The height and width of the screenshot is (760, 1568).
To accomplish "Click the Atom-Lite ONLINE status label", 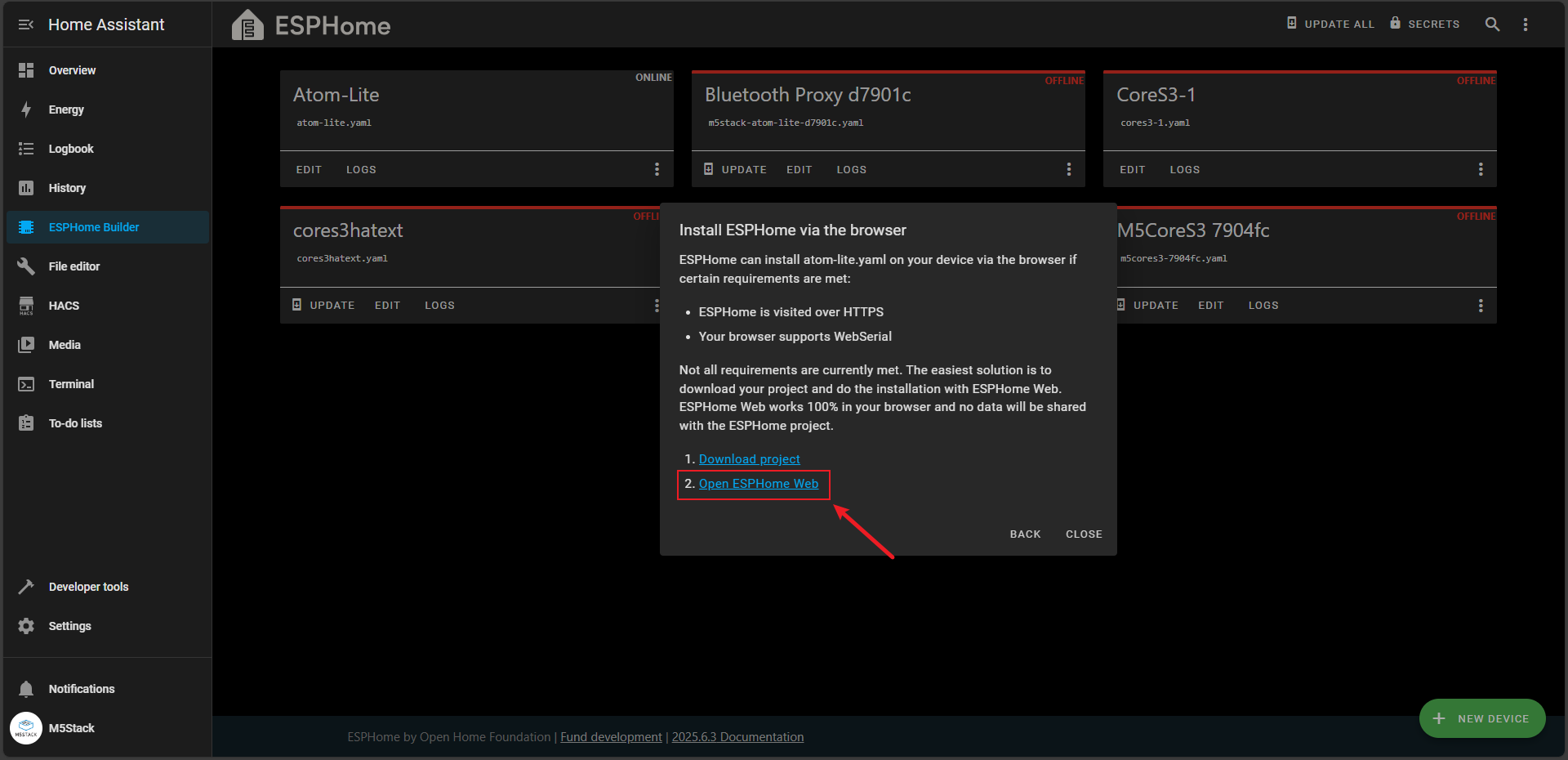I will [x=653, y=78].
